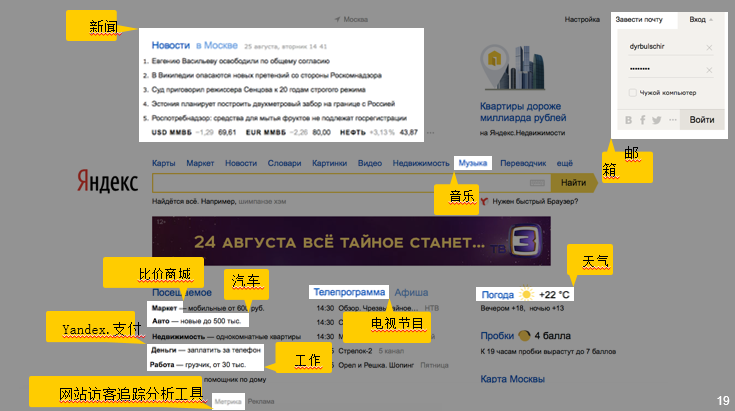Viewport: 735px width, 411px height.
Task: Open Переводчик in the services bar
Action: click(x=523, y=163)
